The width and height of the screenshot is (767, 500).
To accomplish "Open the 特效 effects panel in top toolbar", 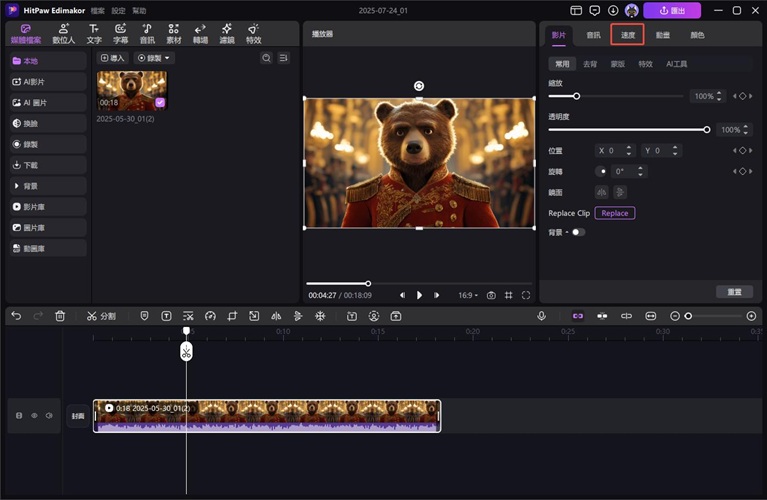I will [253, 34].
